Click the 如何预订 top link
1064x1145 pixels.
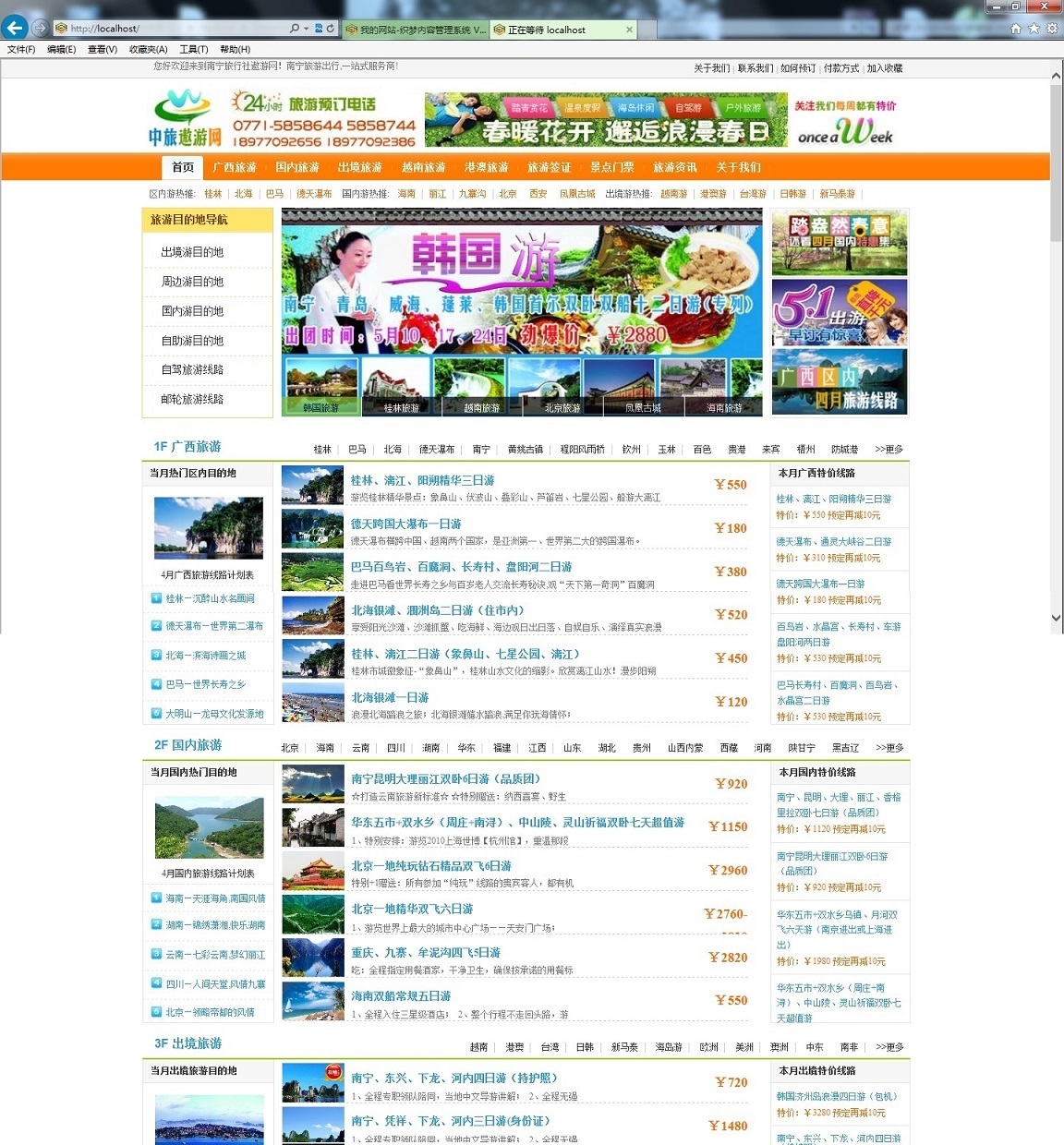798,68
